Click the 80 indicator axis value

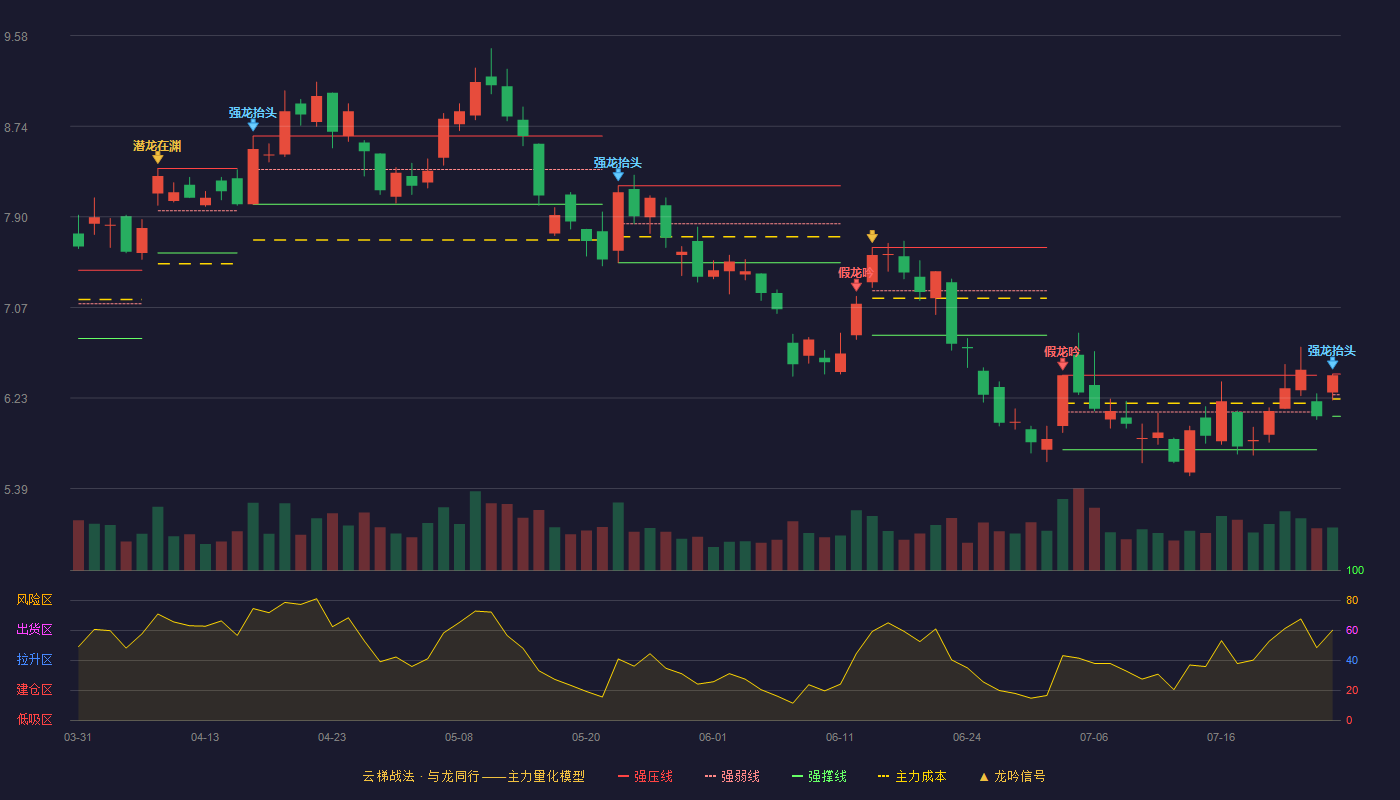pos(1352,600)
